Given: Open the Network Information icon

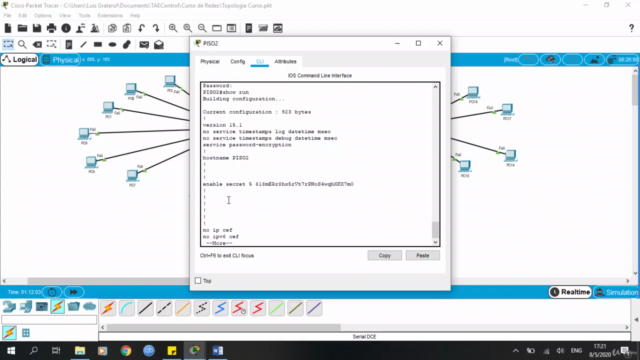Looking at the screenshot, I should click(66, 28).
